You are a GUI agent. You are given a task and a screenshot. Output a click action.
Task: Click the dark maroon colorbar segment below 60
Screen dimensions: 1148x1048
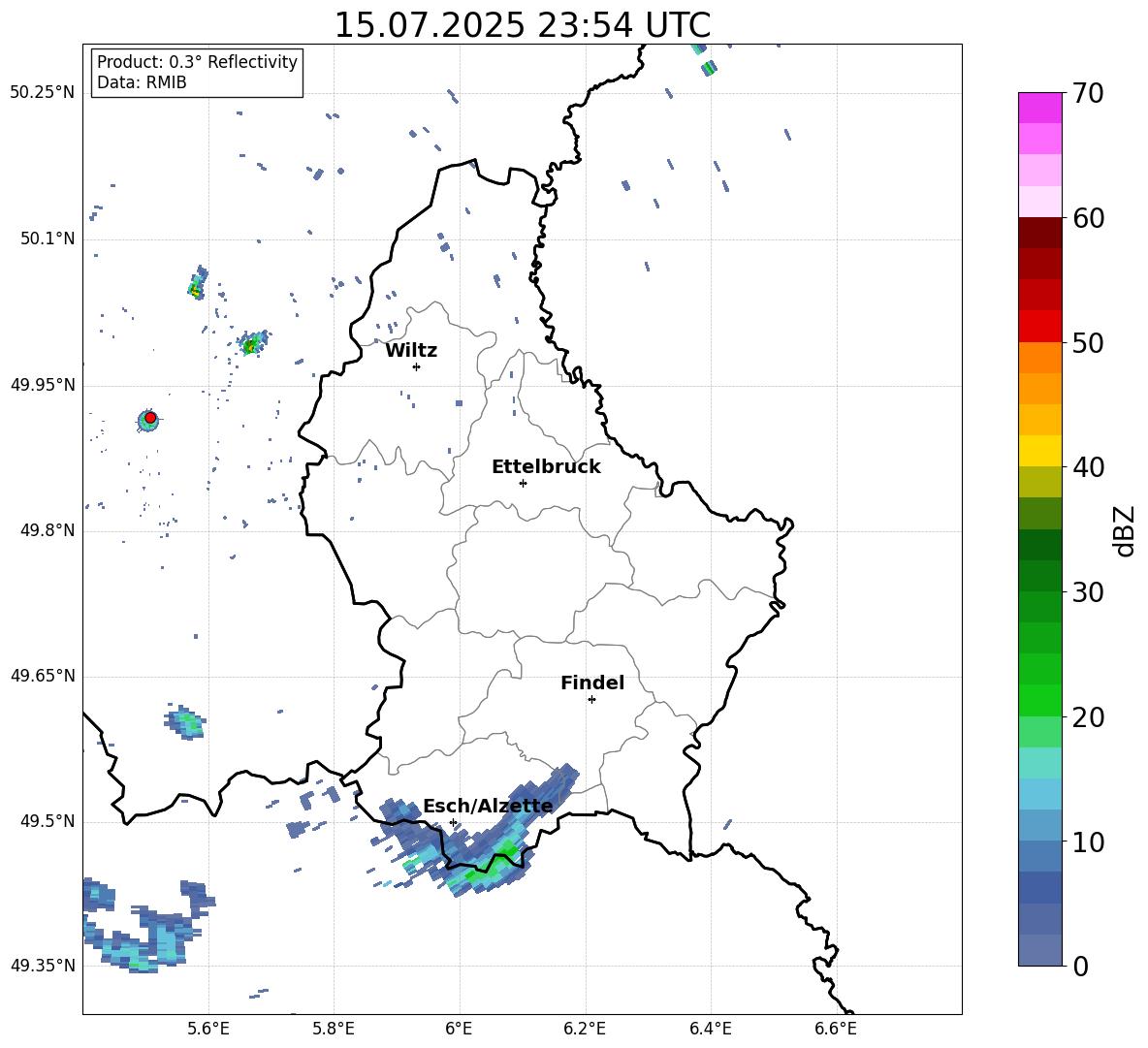(1039, 233)
